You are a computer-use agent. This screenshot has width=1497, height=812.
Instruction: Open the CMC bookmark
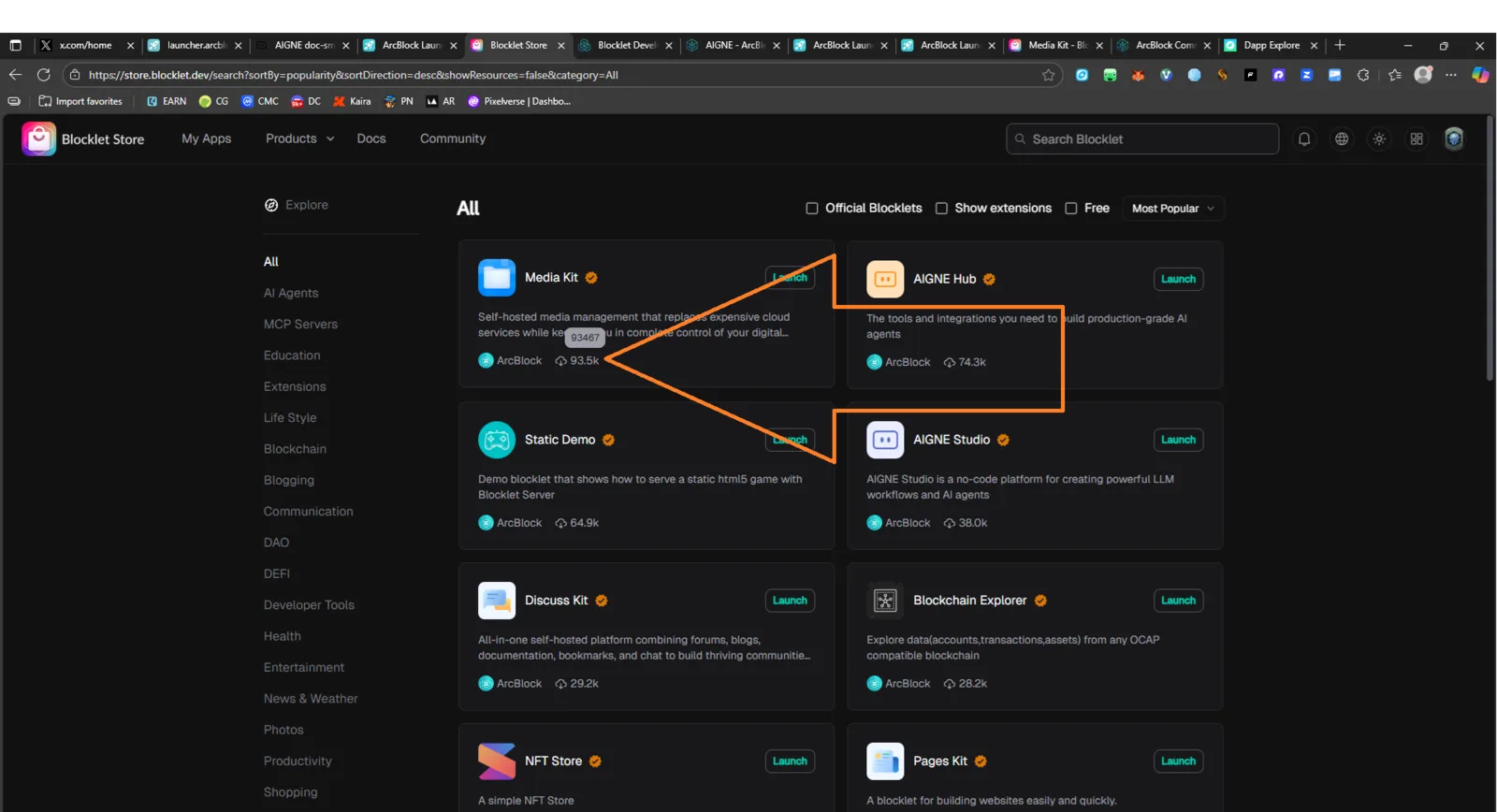(259, 101)
